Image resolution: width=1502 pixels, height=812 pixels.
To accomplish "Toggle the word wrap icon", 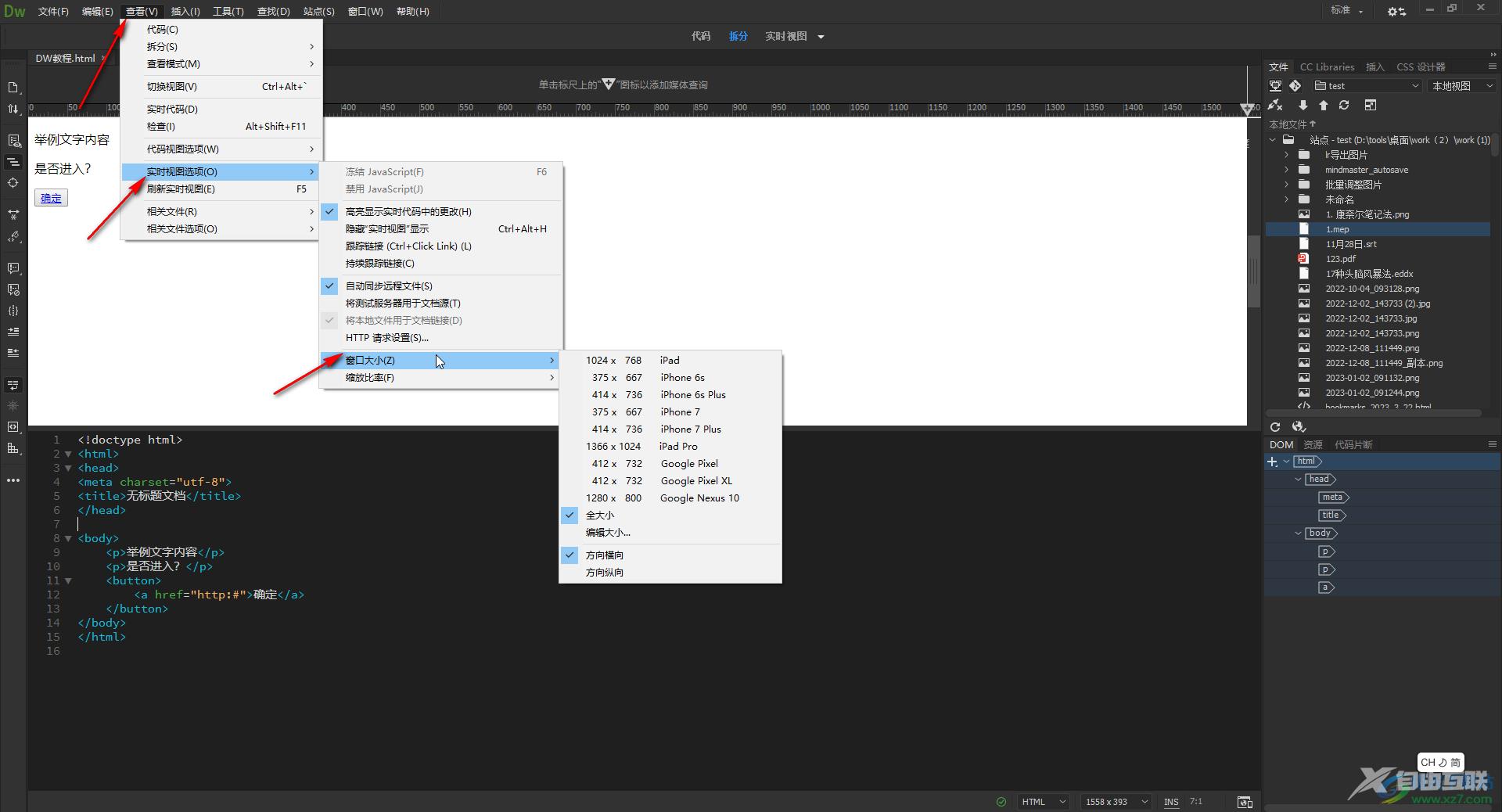I will (13, 385).
